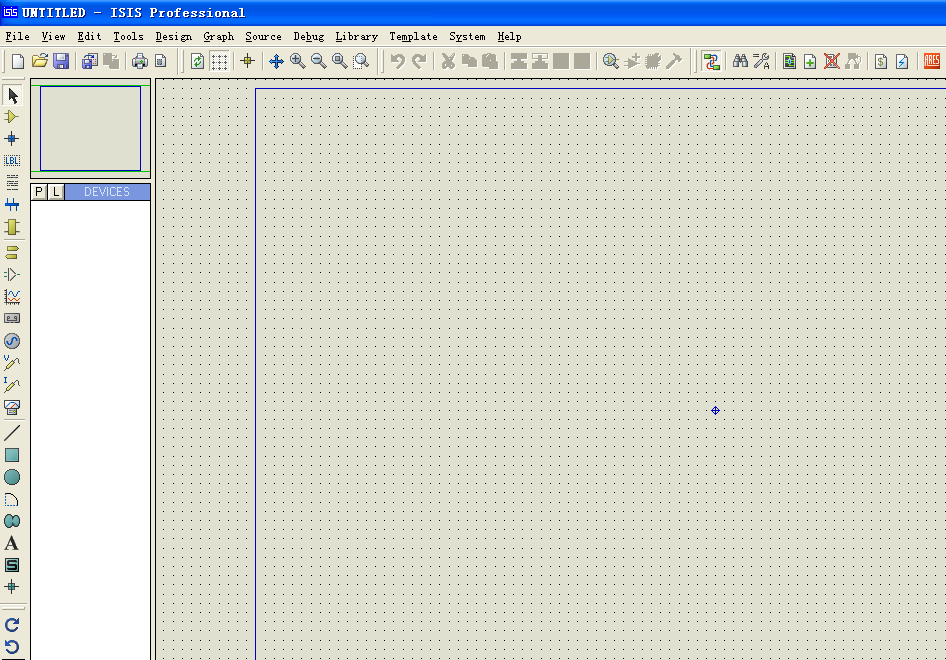Image resolution: width=946 pixels, height=660 pixels.
Task: Choose the Component mode tool
Action: [x=11, y=117]
